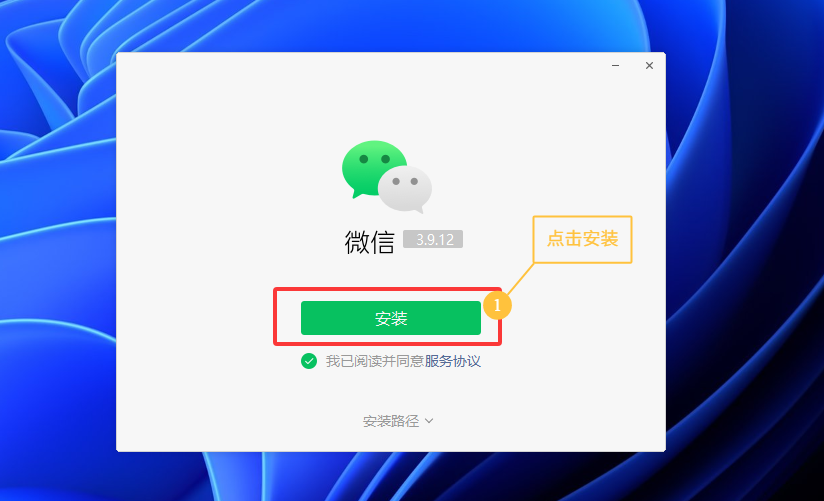
Task: Open the 服务协议 service agreement link
Action: (x=452, y=361)
